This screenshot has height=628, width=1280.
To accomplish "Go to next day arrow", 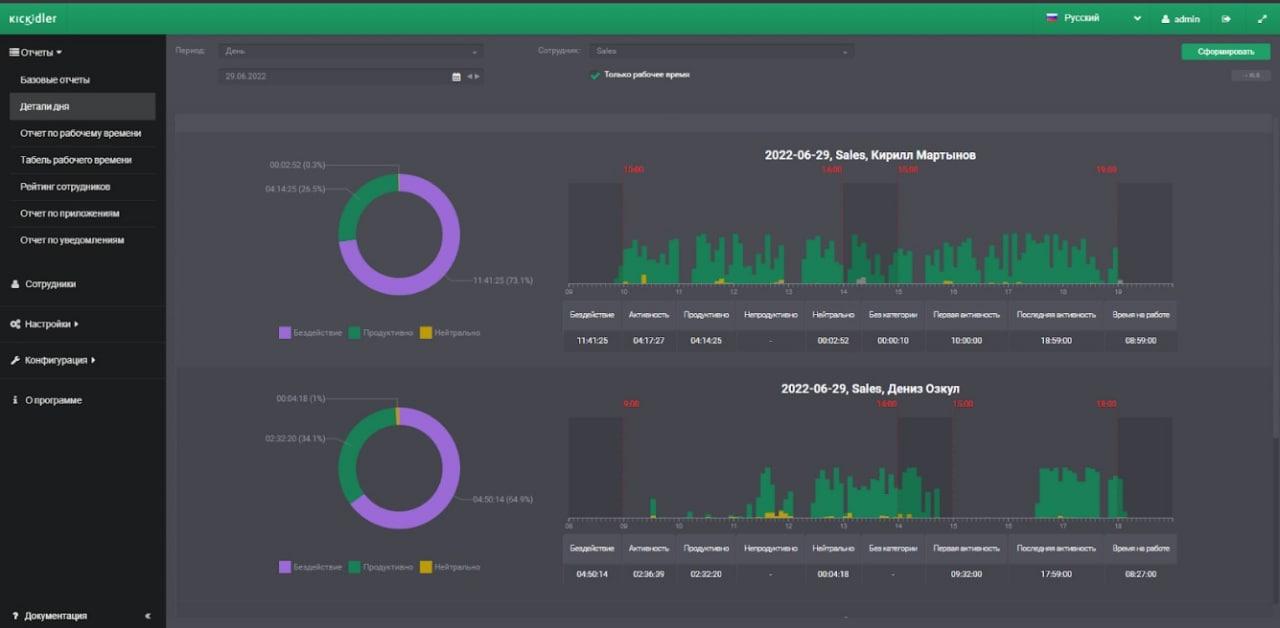I will point(477,76).
